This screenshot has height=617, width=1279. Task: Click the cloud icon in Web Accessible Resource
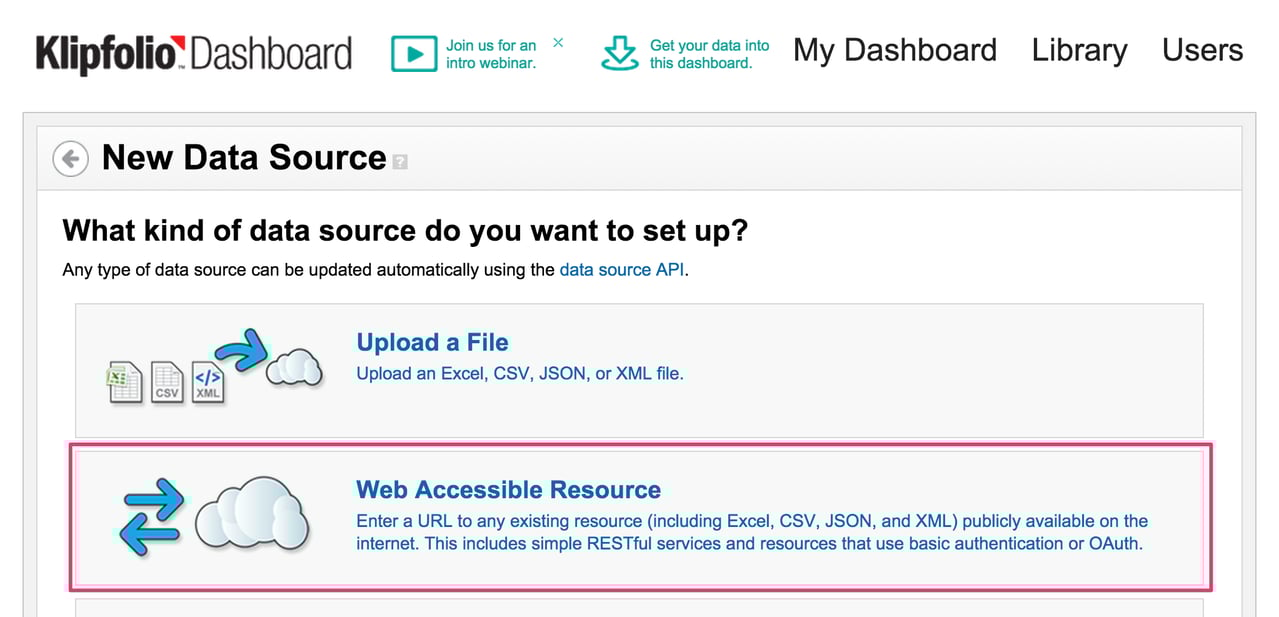pos(251,512)
